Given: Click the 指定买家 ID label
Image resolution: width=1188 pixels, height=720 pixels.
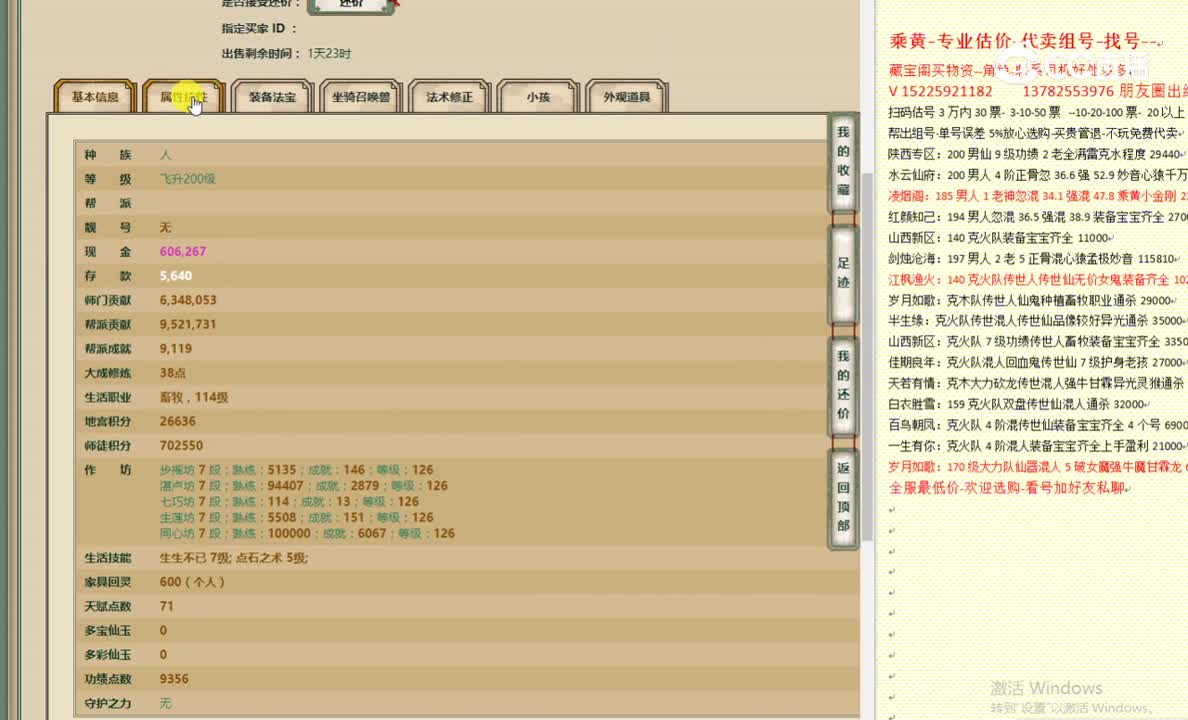Looking at the screenshot, I should pos(258,29).
